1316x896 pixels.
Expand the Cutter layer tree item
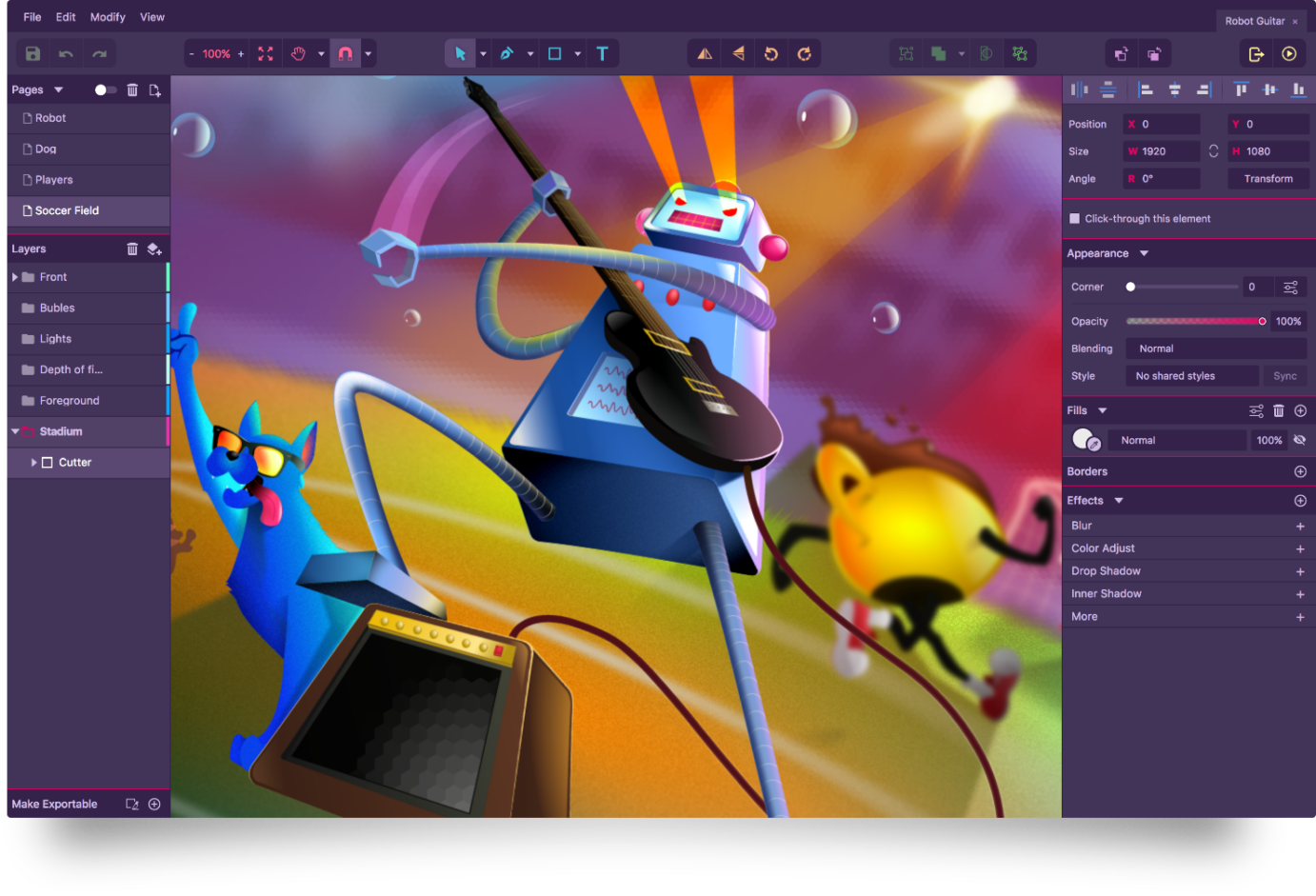coord(34,462)
